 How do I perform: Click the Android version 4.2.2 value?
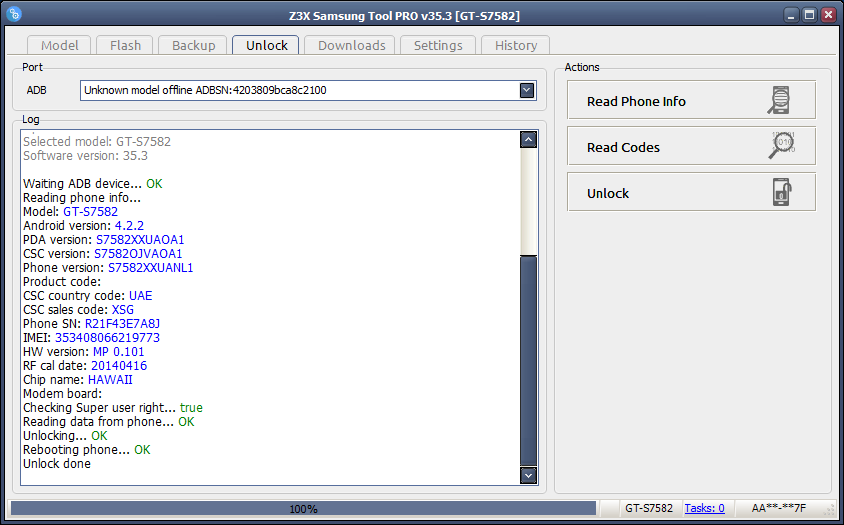click(x=129, y=226)
